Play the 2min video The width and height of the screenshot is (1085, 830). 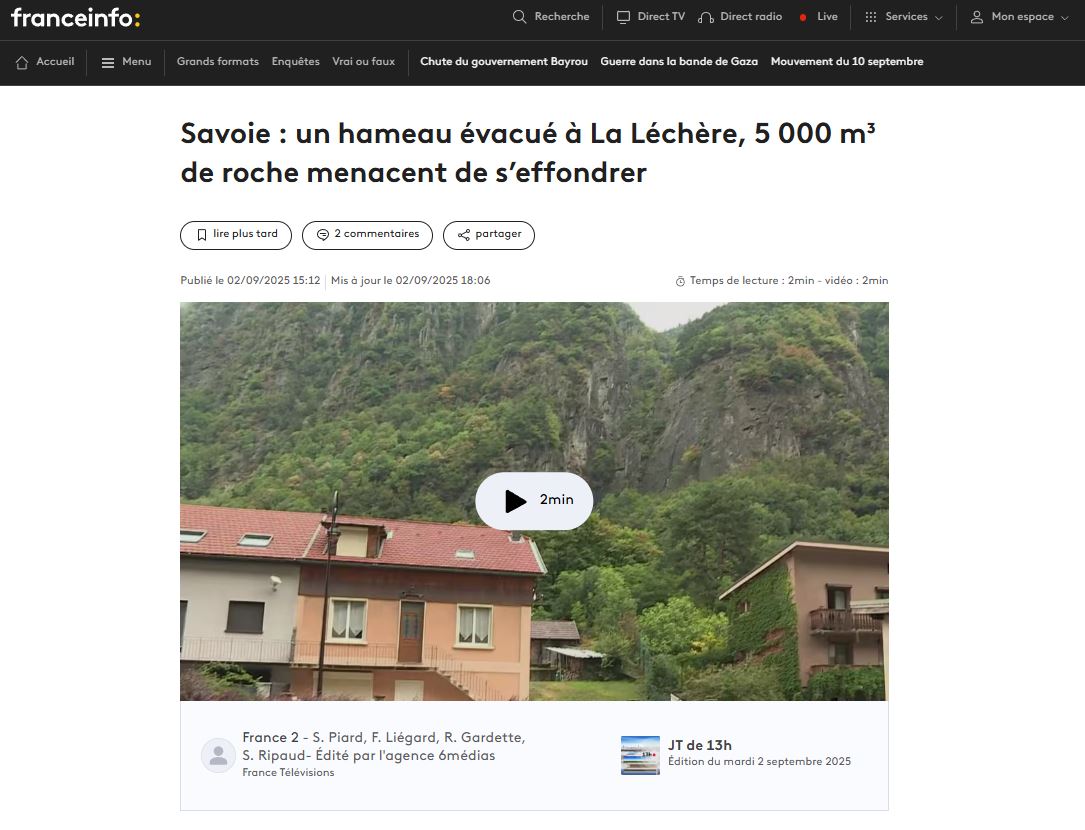point(534,501)
